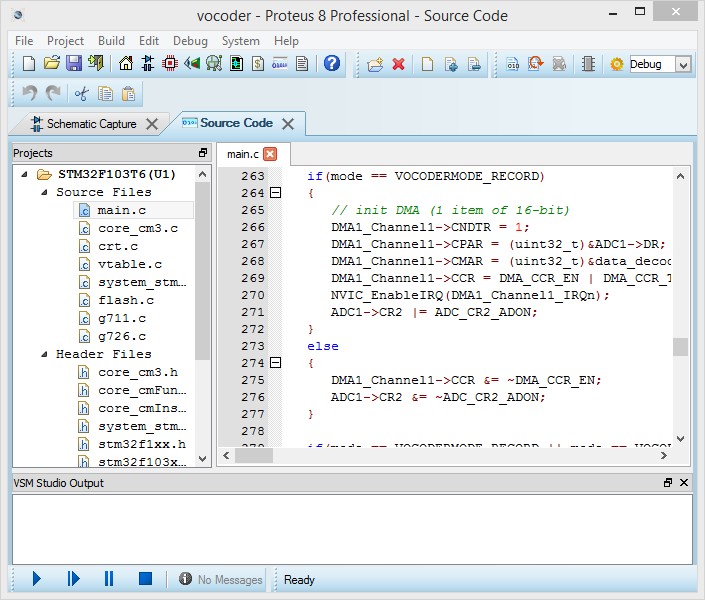Close the Source Code tab
The width and height of the screenshot is (705, 600).
[x=288, y=124]
